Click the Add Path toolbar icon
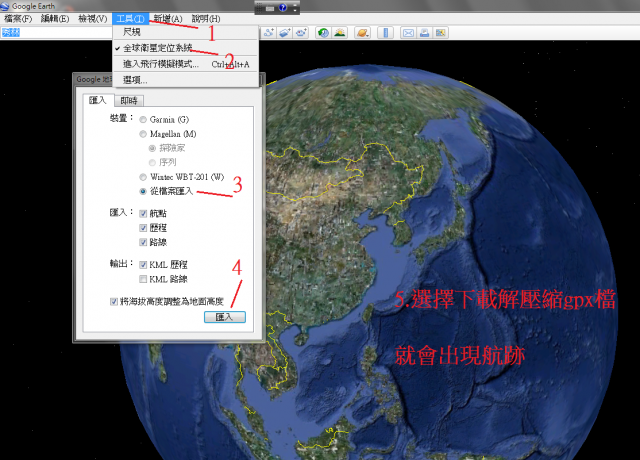The width and height of the screenshot is (640, 460). pyautogui.click(x=268, y=33)
